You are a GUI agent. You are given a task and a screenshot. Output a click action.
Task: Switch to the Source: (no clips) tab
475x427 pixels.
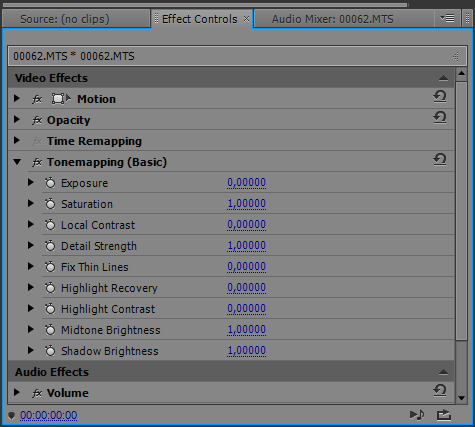pos(65,19)
